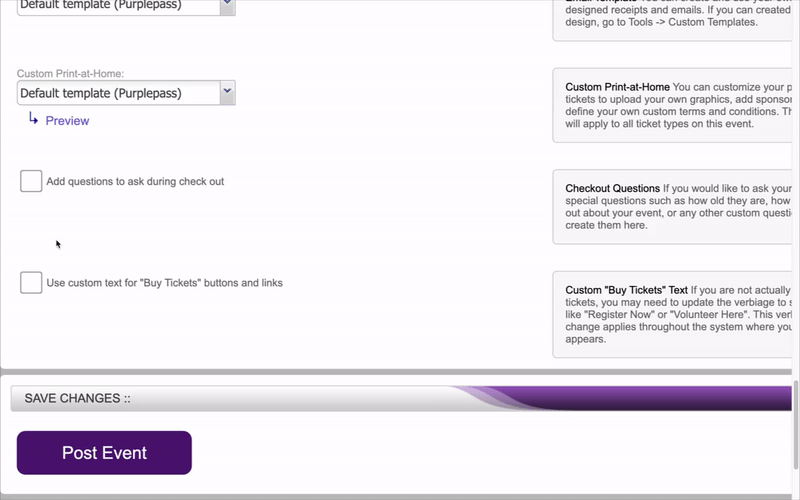Click the Preview link
800x500 pixels.
[x=67, y=121]
